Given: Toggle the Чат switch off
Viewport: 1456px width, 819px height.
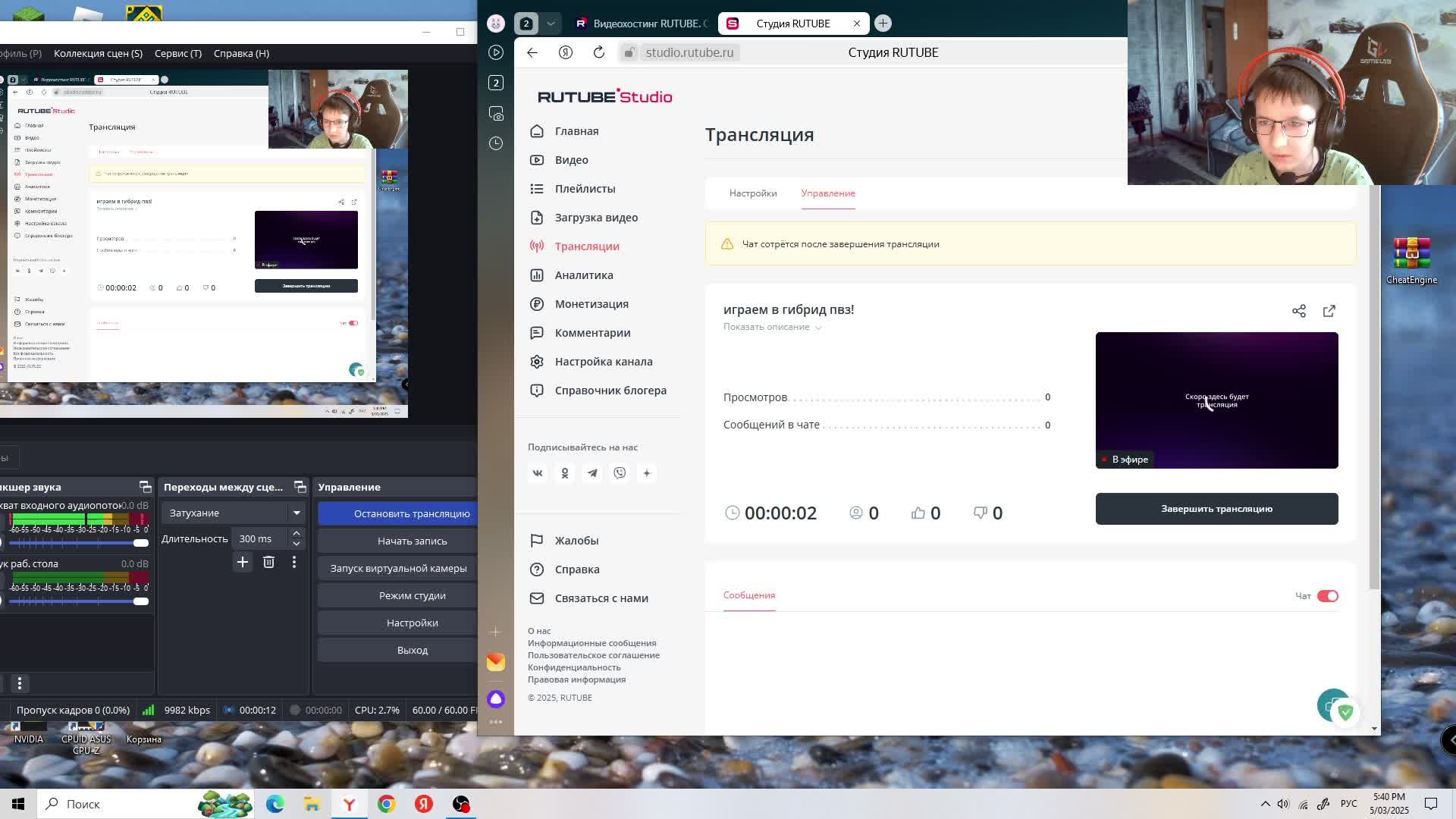Looking at the screenshot, I should click(x=1328, y=596).
